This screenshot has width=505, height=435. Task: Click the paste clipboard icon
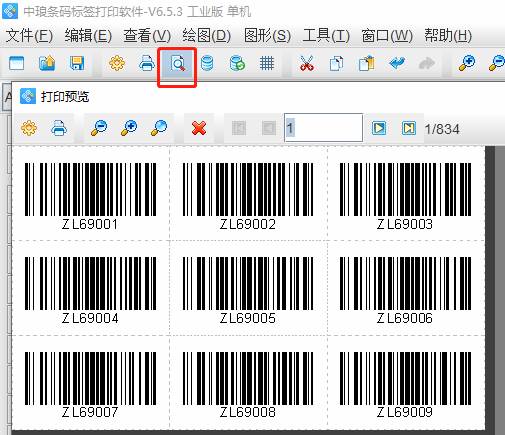click(x=367, y=63)
